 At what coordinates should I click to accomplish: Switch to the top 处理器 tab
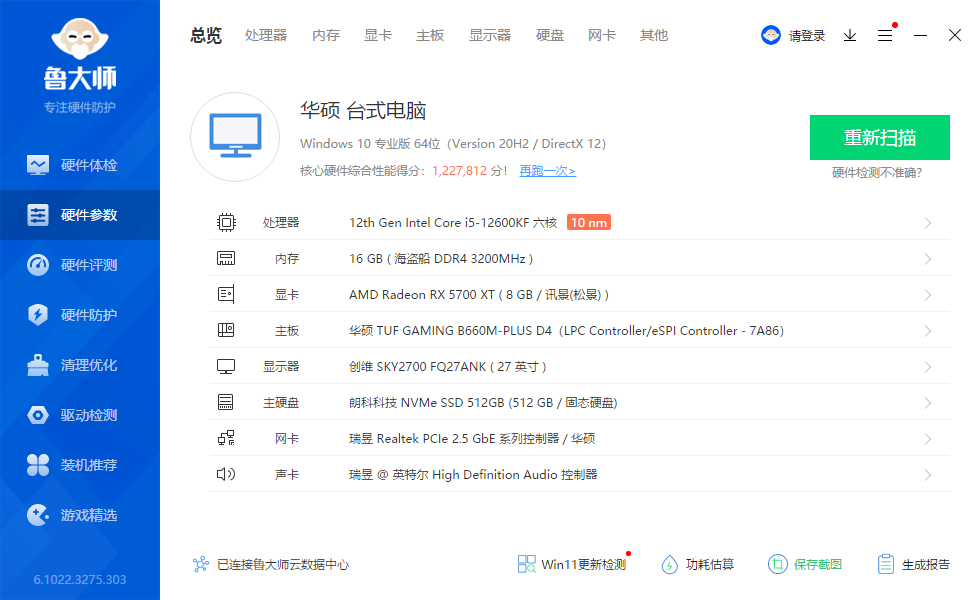click(266, 36)
